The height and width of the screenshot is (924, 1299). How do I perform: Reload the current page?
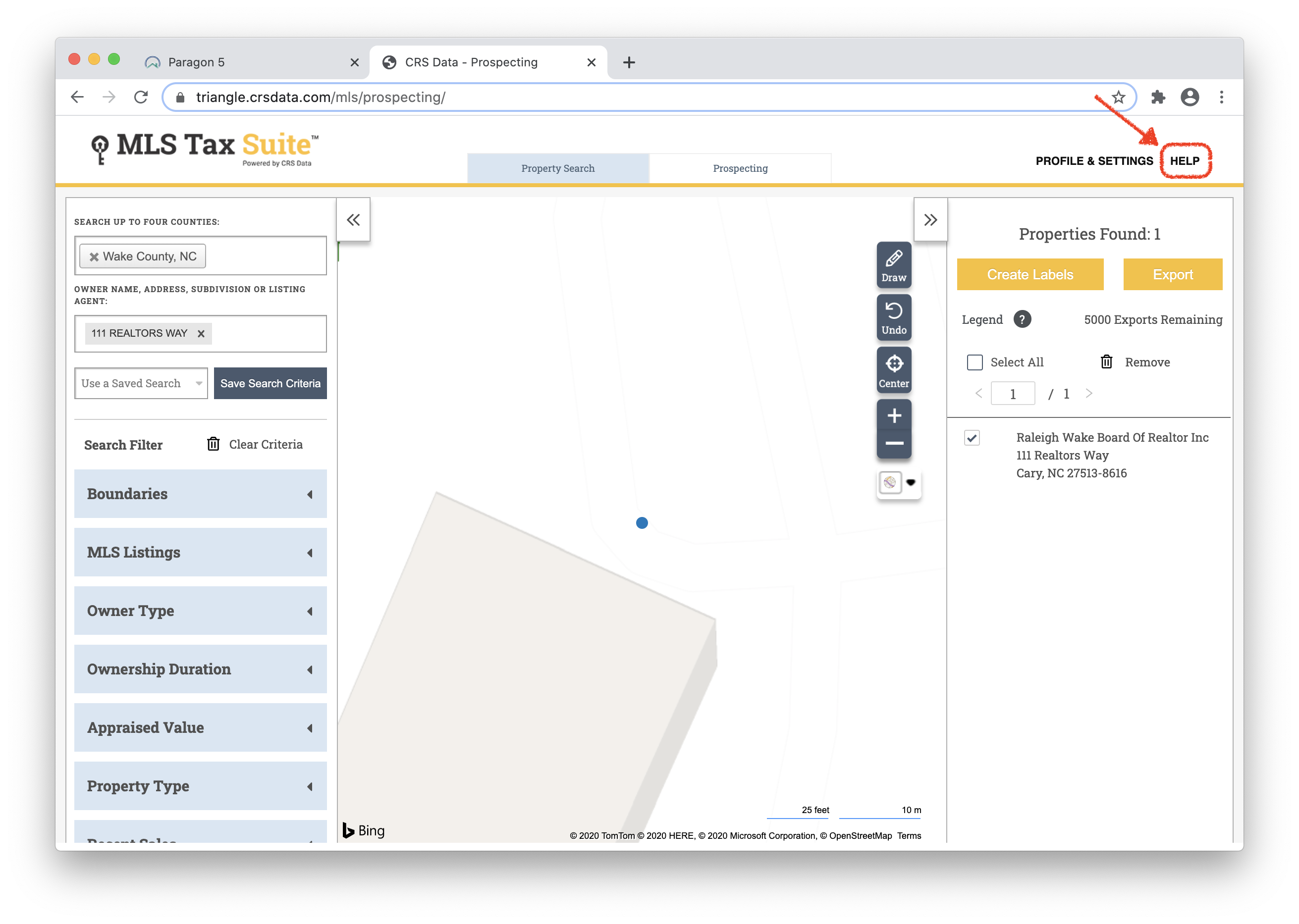pos(141,97)
